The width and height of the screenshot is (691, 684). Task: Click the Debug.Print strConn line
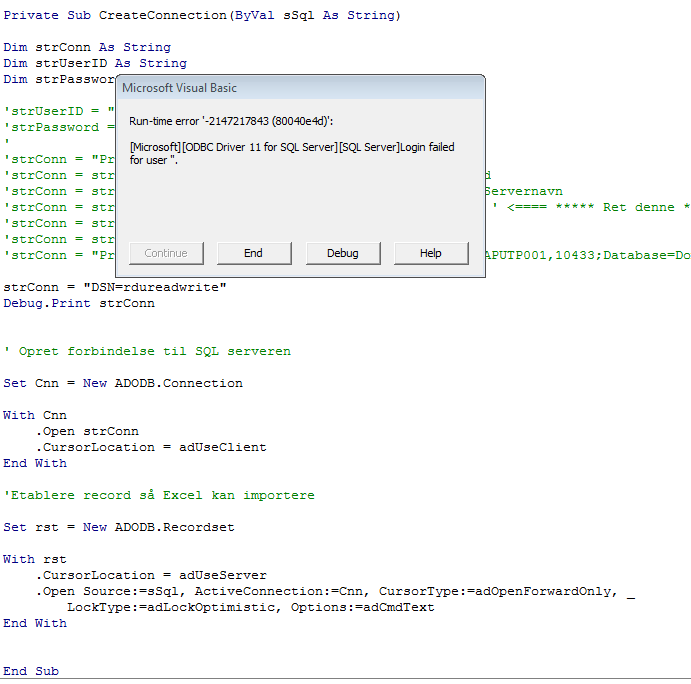79,303
